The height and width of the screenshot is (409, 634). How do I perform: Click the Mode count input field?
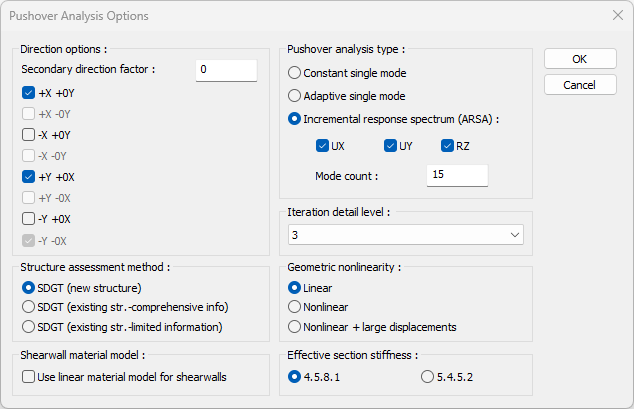[456, 175]
